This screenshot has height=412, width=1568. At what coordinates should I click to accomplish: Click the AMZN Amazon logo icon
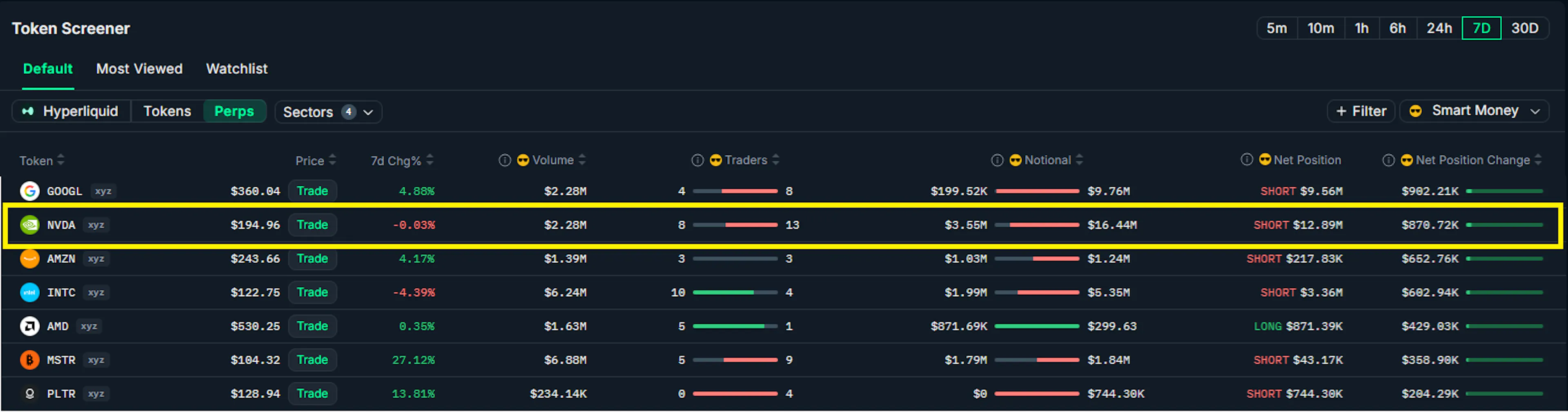coord(29,258)
